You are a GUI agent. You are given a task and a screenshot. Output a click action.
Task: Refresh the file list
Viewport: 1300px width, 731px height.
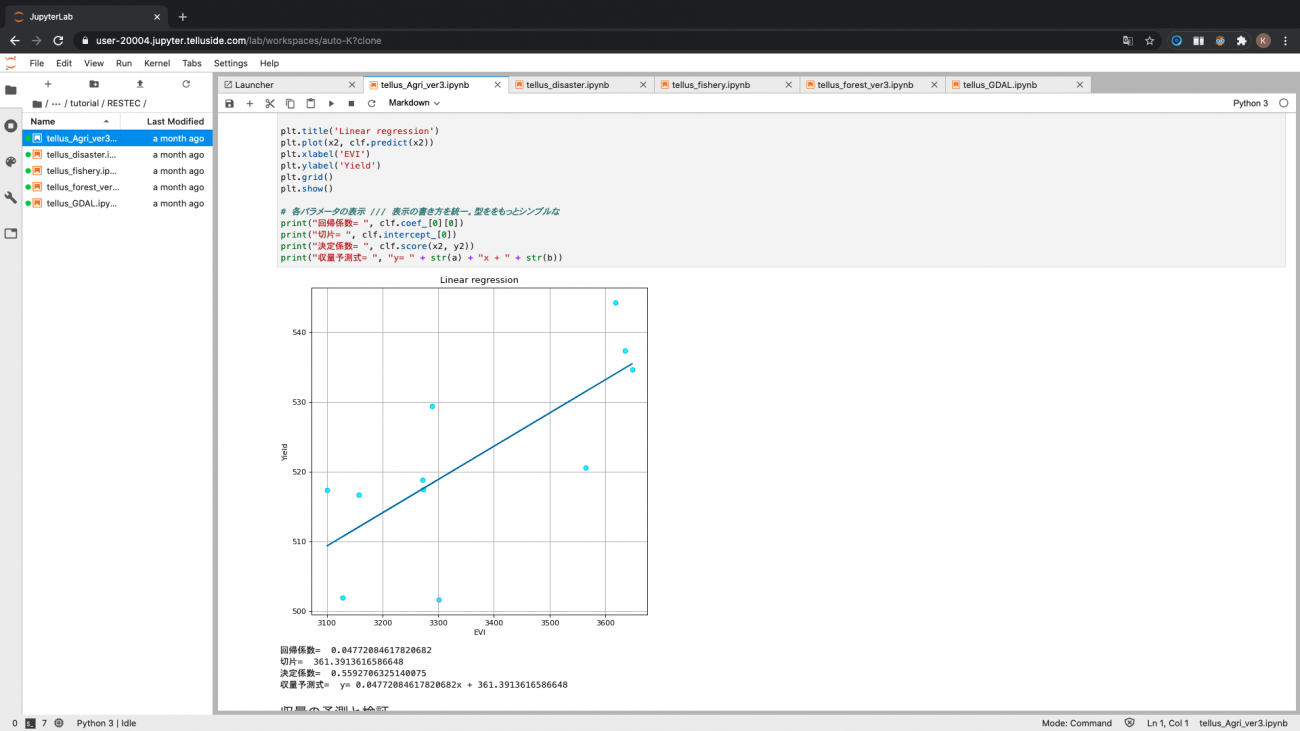pyautogui.click(x=186, y=84)
